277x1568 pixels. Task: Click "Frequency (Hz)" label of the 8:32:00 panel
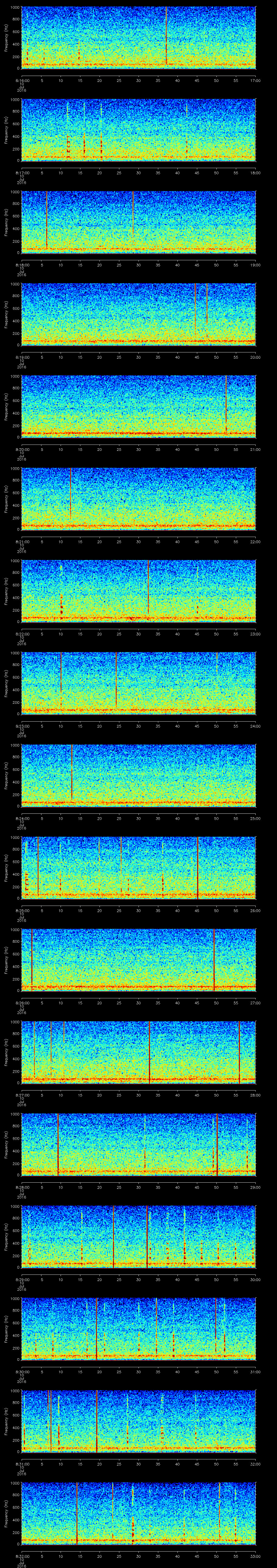click(6, 1514)
